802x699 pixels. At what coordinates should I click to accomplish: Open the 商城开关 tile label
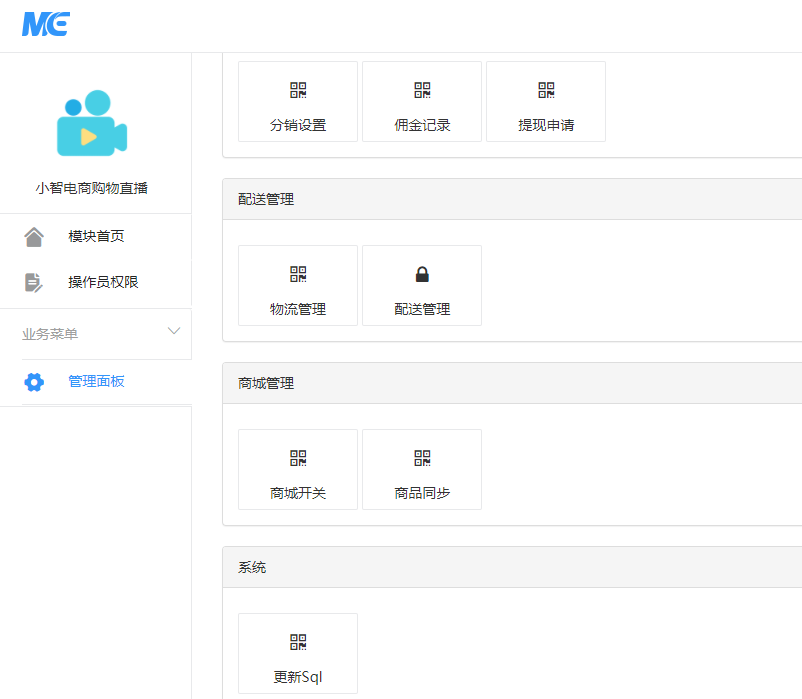298,493
